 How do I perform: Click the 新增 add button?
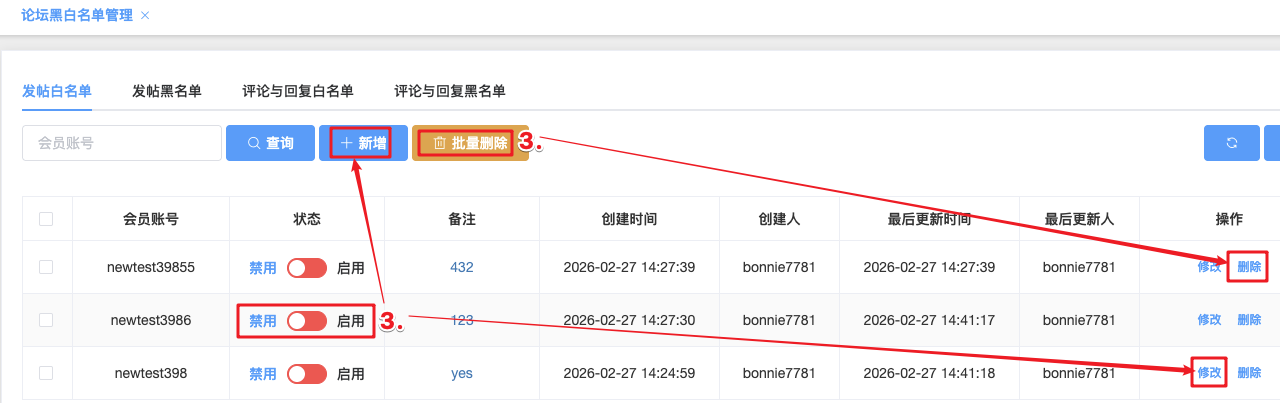pos(363,143)
